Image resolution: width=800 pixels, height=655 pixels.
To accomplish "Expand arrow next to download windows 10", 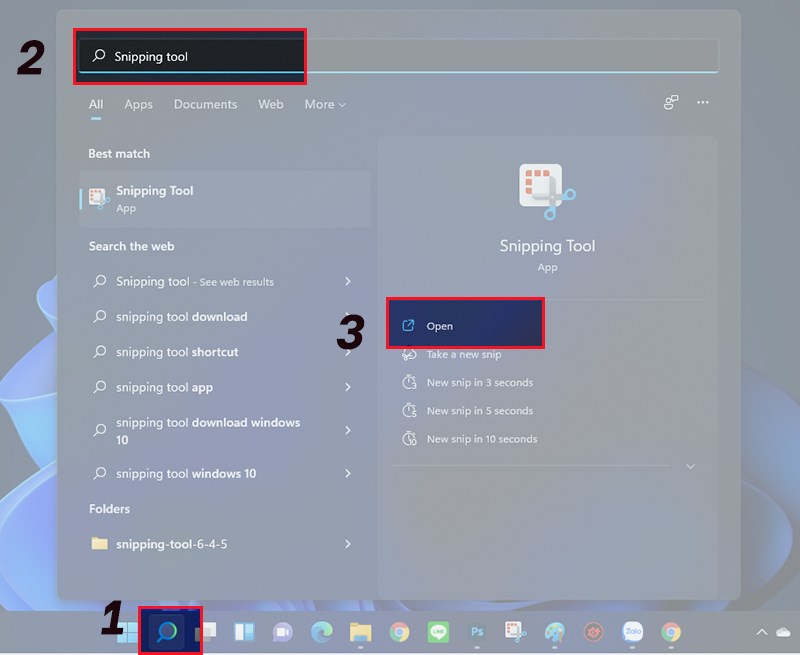I will tap(348, 431).
